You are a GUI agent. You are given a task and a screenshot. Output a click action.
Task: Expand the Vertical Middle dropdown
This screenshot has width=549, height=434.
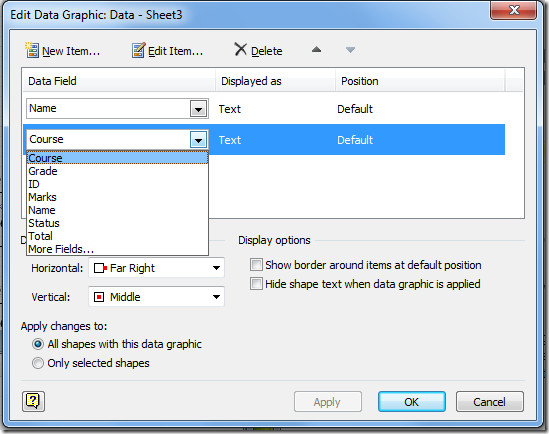(216, 297)
